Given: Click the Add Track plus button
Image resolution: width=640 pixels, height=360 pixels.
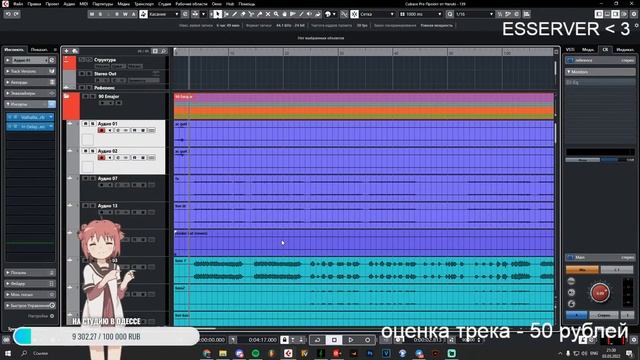Looking at the screenshot, I should tap(67, 51).
